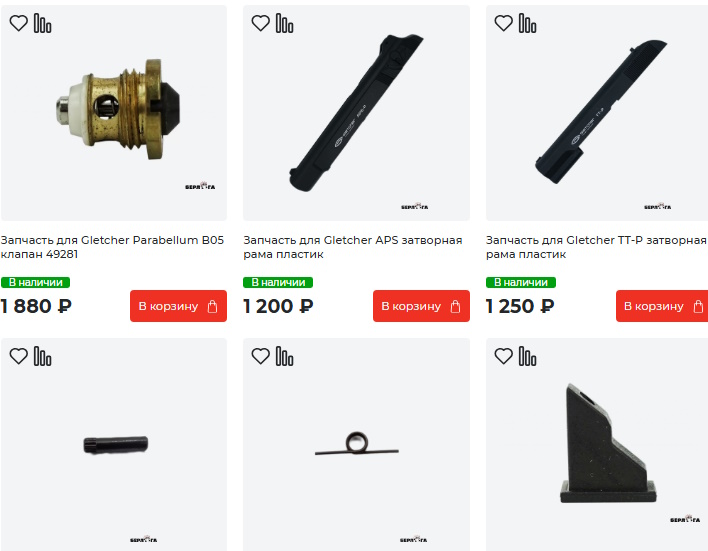Image resolution: width=708 pixels, height=551 pixels.
Task: Add 1 200 ₽ APS slide to cart
Action: click(421, 306)
